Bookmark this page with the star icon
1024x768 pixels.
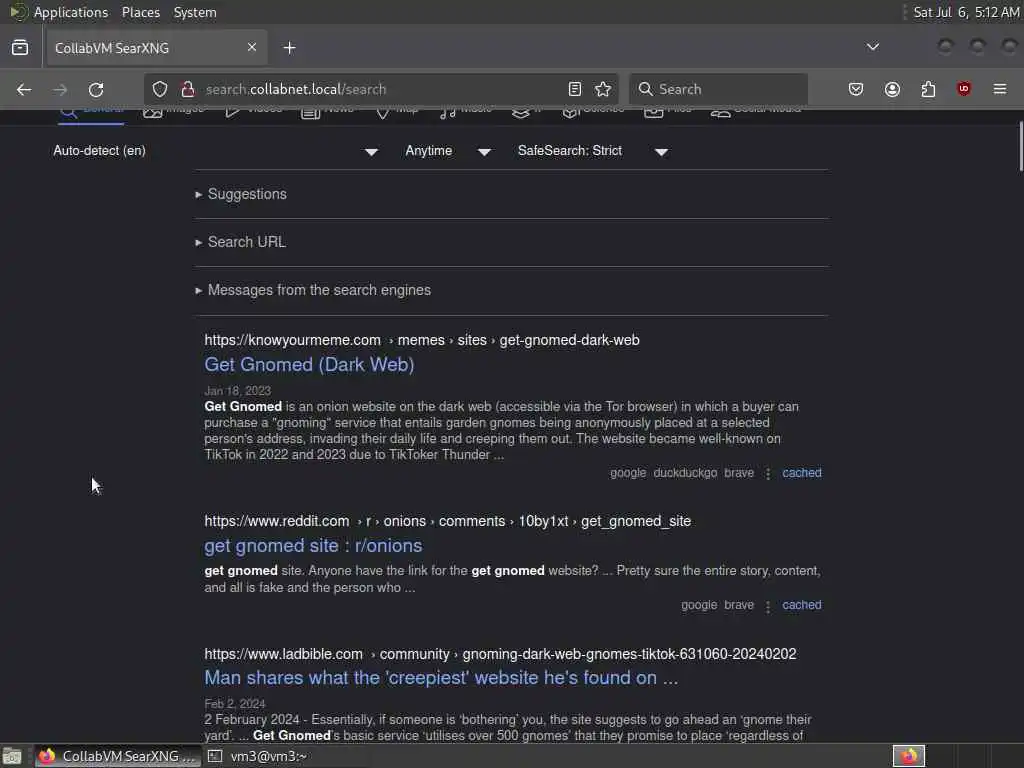[603, 89]
